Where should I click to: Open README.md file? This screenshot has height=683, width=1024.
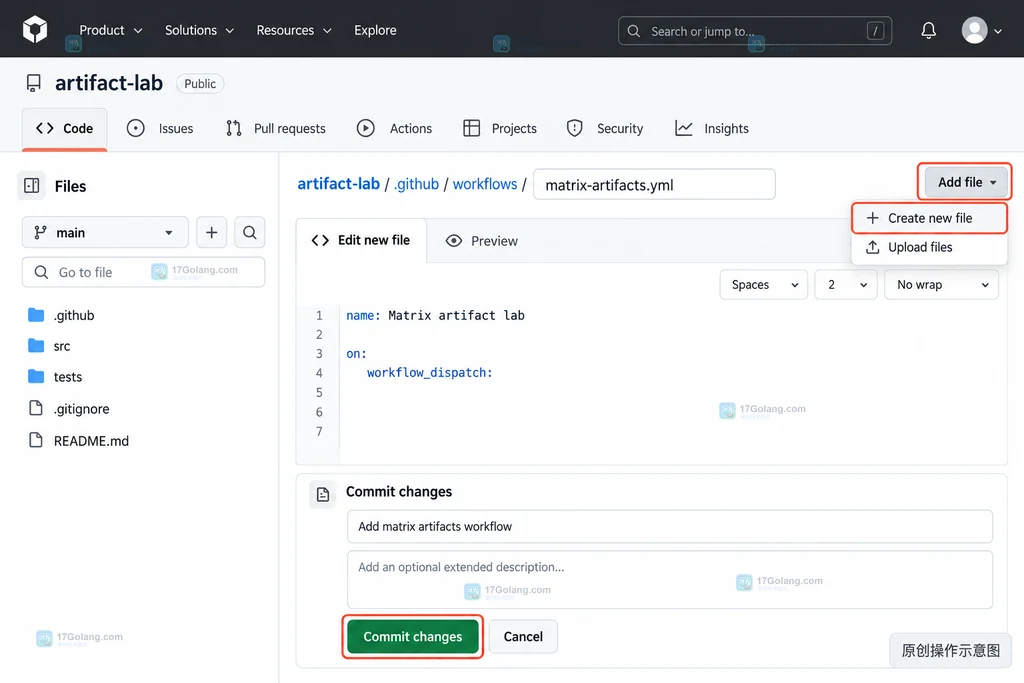(78, 441)
